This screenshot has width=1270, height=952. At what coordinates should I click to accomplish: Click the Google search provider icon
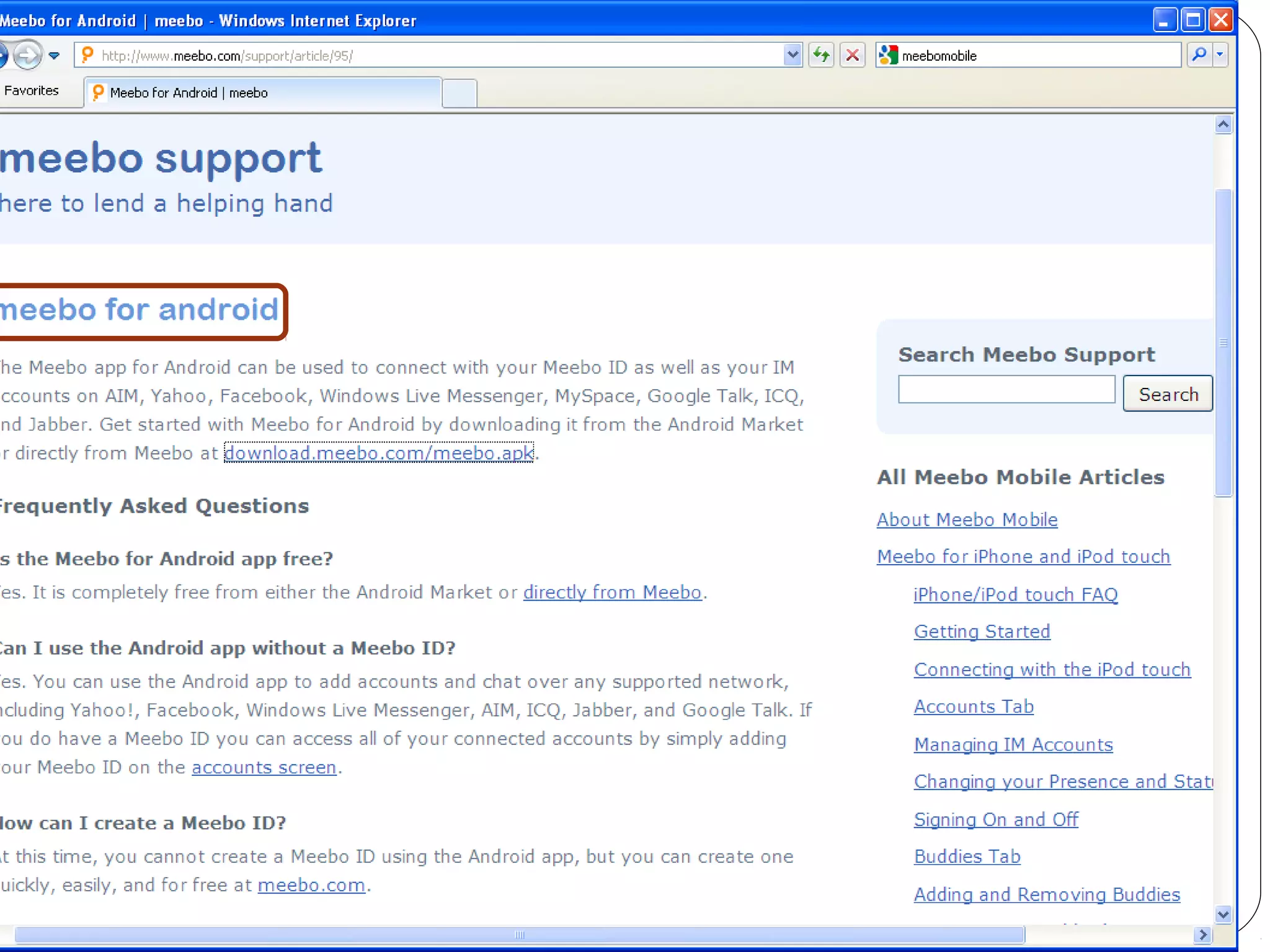(x=888, y=55)
